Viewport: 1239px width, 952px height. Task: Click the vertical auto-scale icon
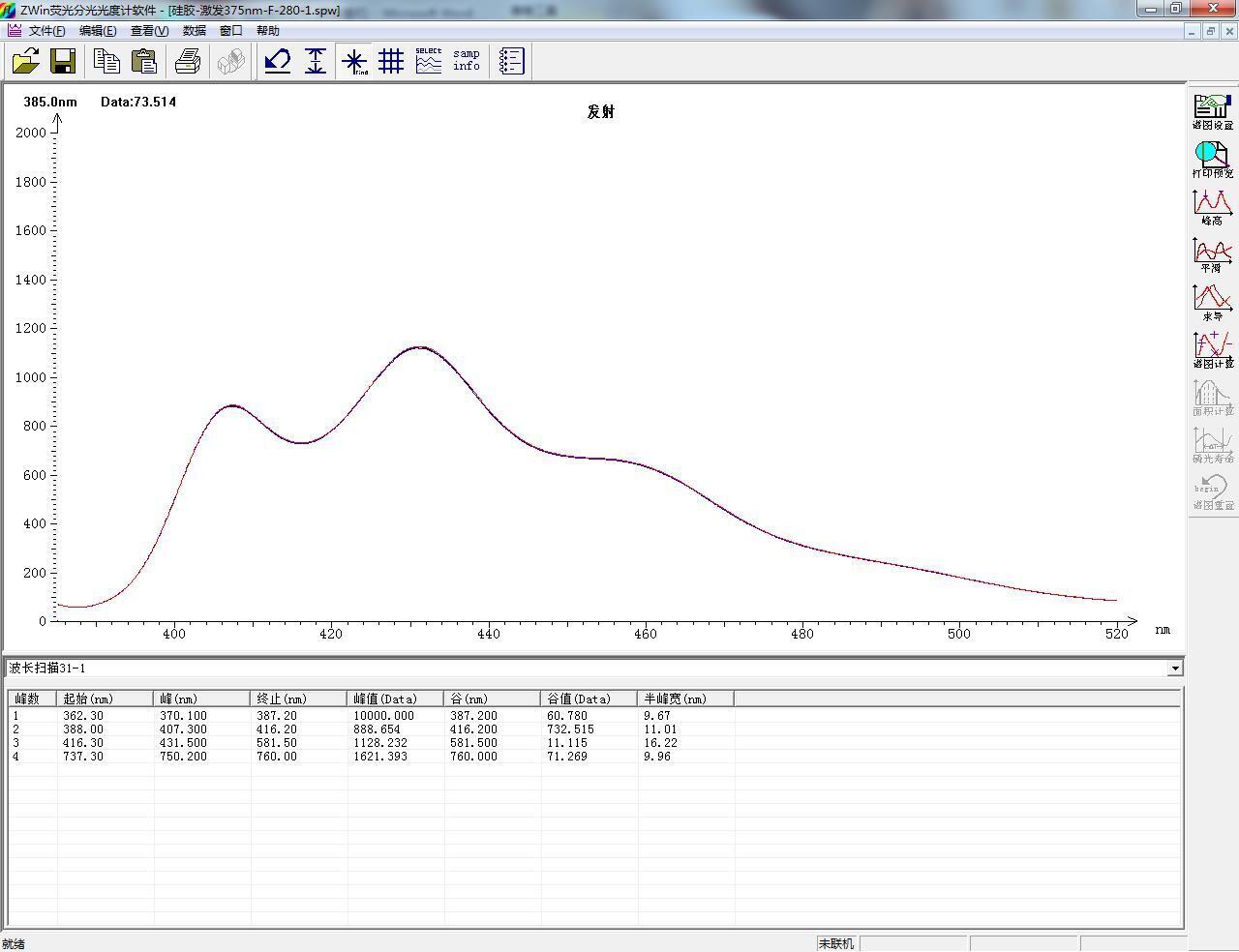coord(316,61)
